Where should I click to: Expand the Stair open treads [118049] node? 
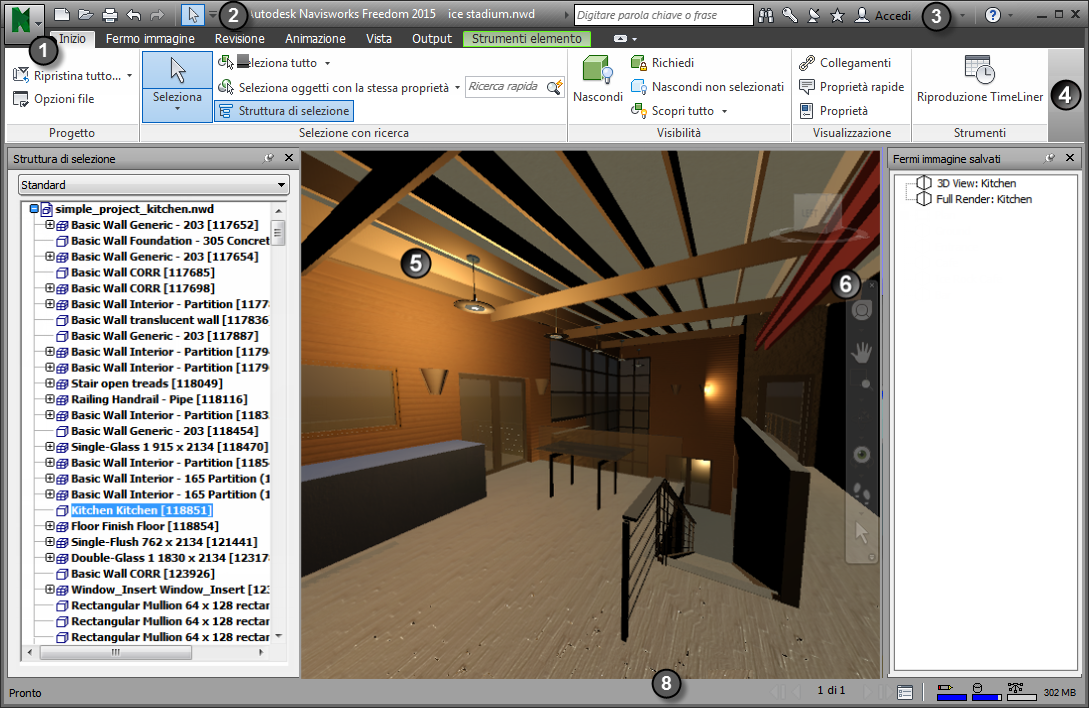[50, 383]
